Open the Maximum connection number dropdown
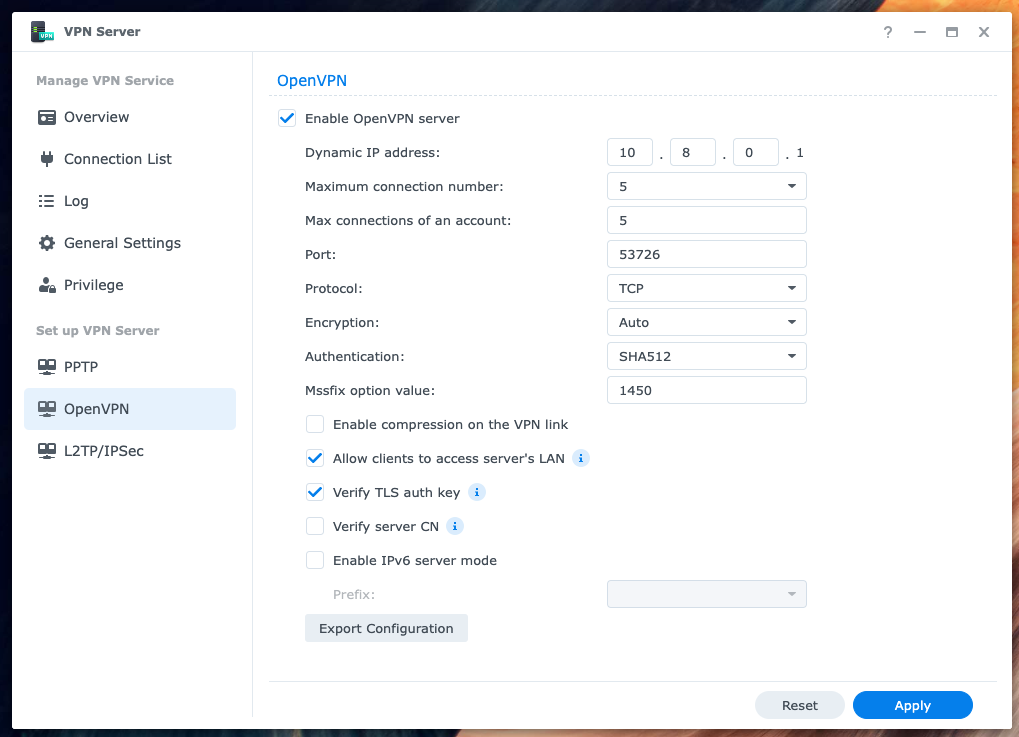The height and width of the screenshot is (737, 1019). [706, 185]
